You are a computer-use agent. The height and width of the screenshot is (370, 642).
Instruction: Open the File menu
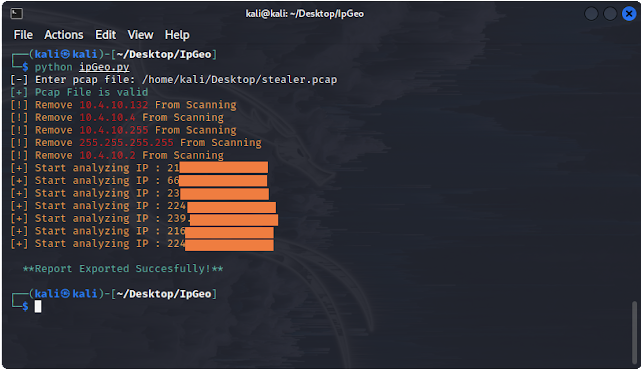point(23,35)
